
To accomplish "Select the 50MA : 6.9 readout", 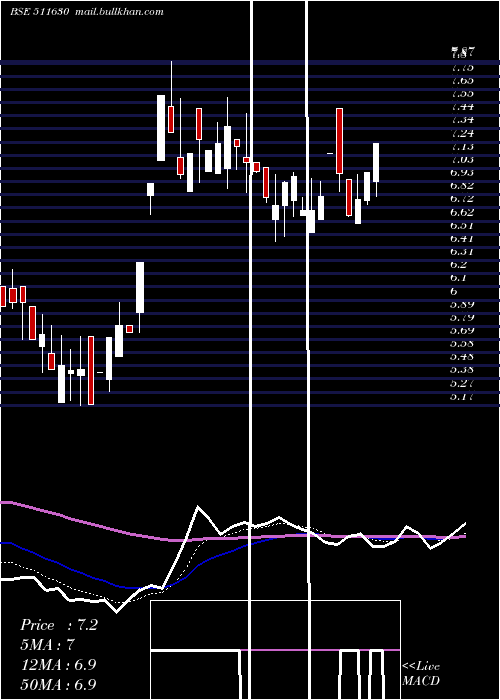I will click(59, 684).
